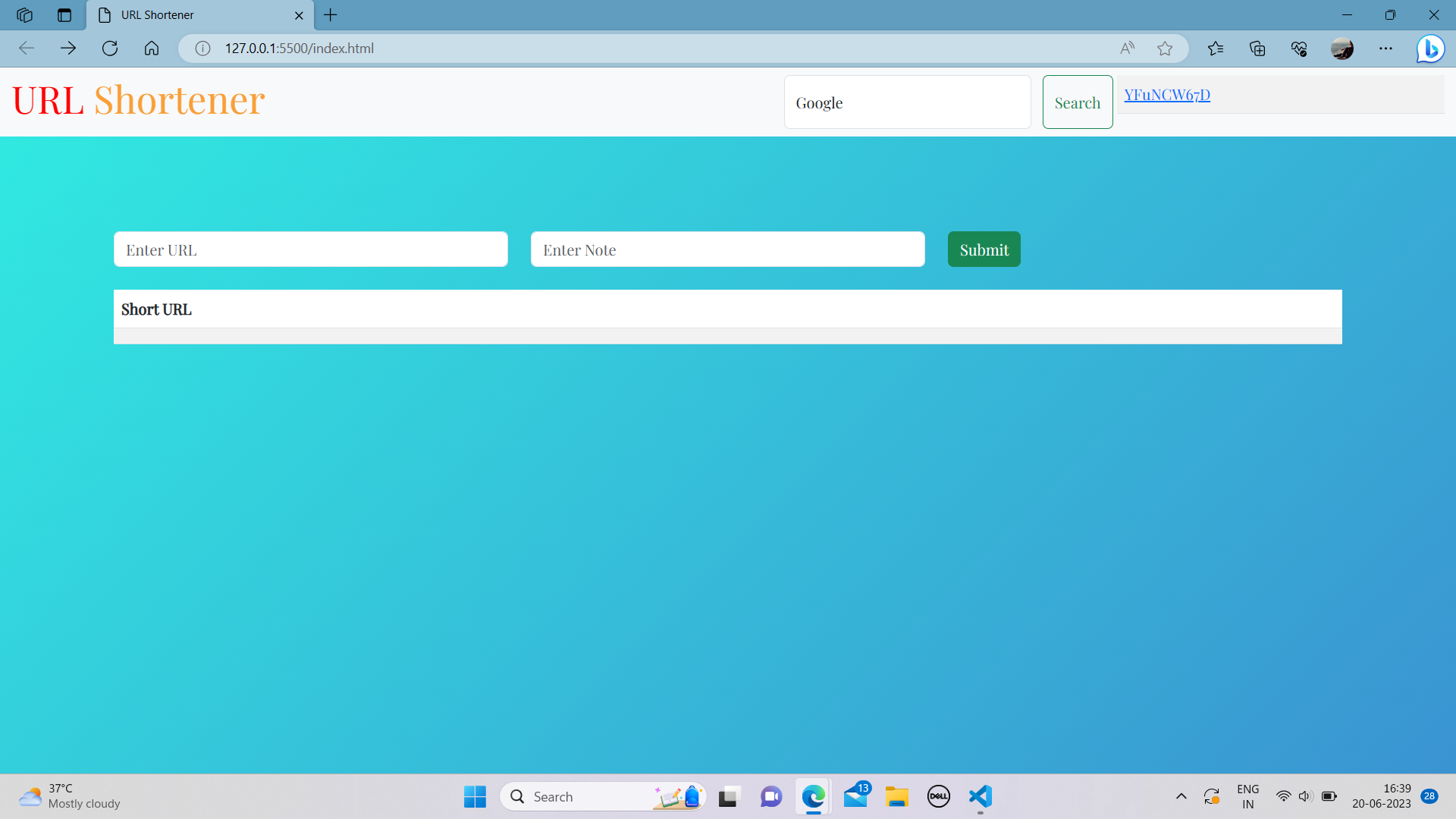
Task: Open Collections in the browser toolbar
Action: (1257, 49)
